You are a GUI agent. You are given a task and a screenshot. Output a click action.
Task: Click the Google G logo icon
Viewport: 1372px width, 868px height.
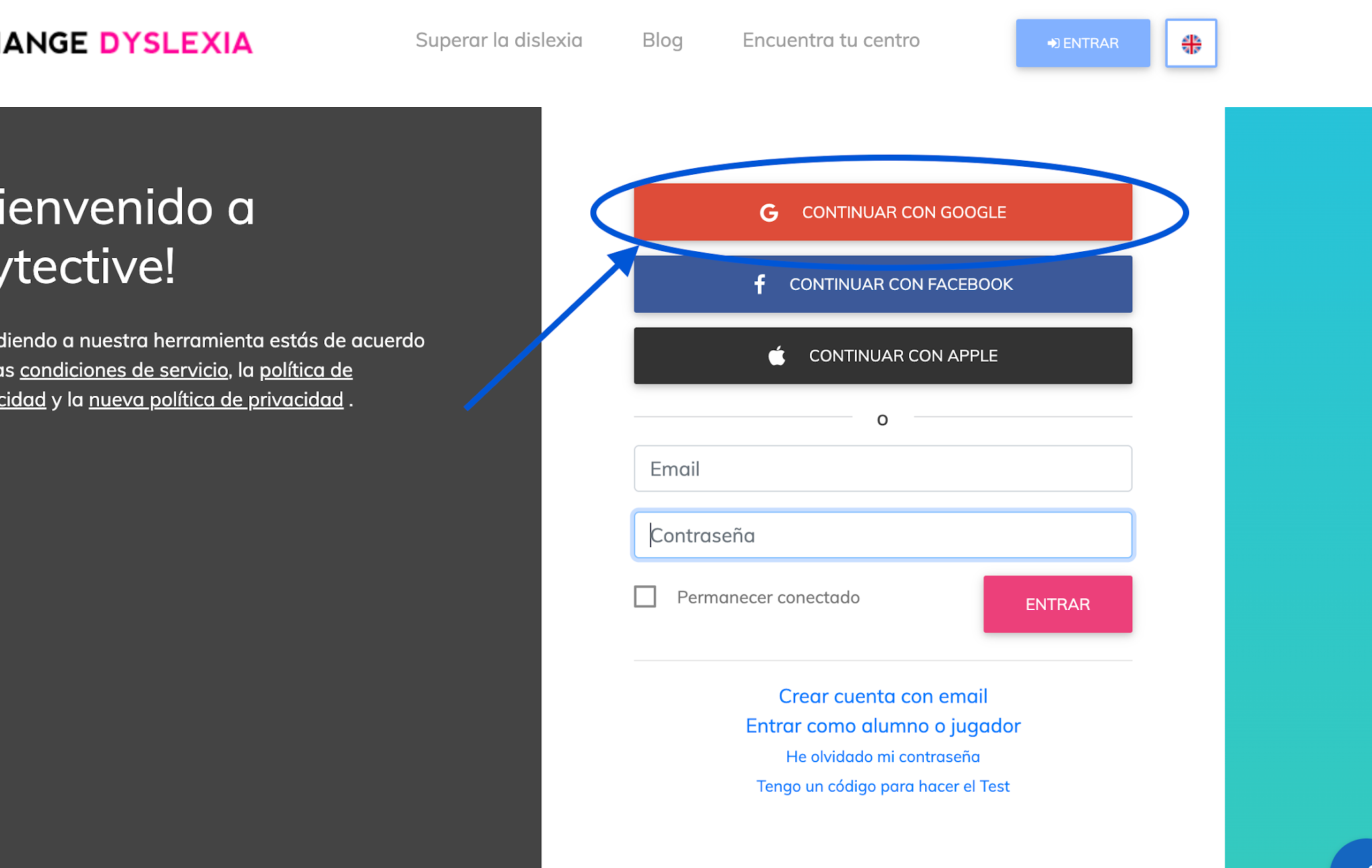(x=769, y=213)
